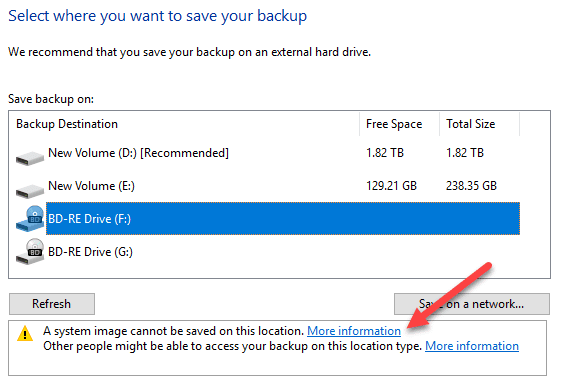
Task: Click the Free Space column header
Action: (x=400, y=124)
